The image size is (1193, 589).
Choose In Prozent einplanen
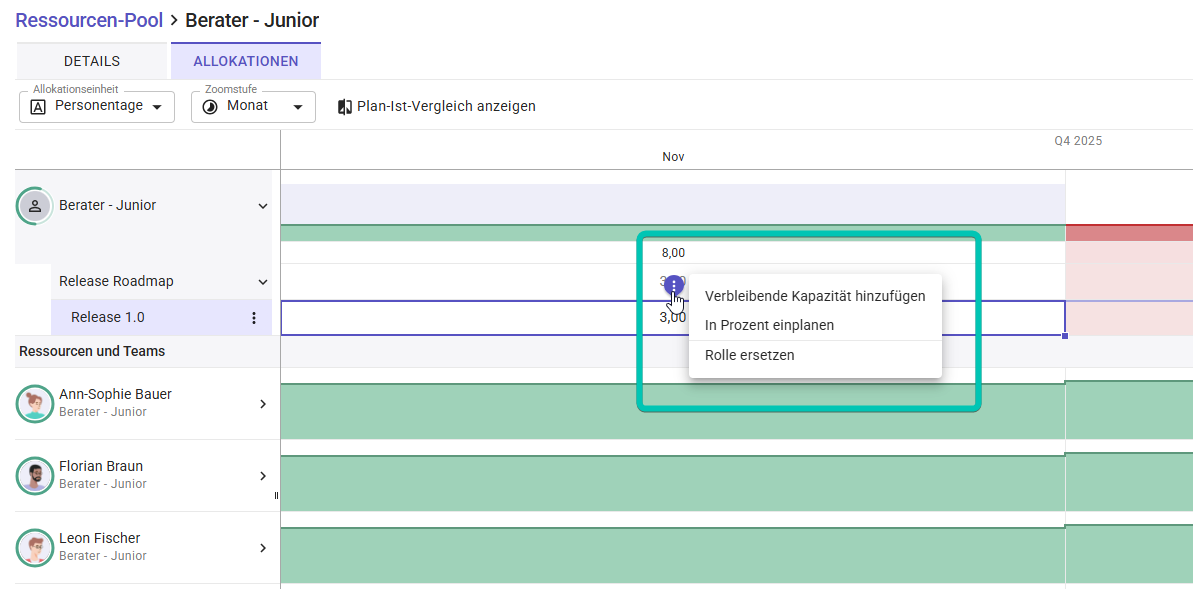click(769, 325)
